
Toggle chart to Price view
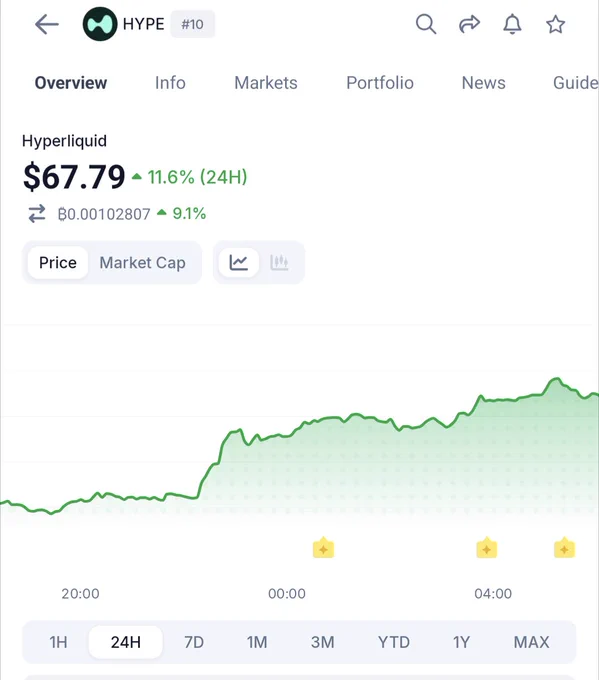tap(58, 262)
